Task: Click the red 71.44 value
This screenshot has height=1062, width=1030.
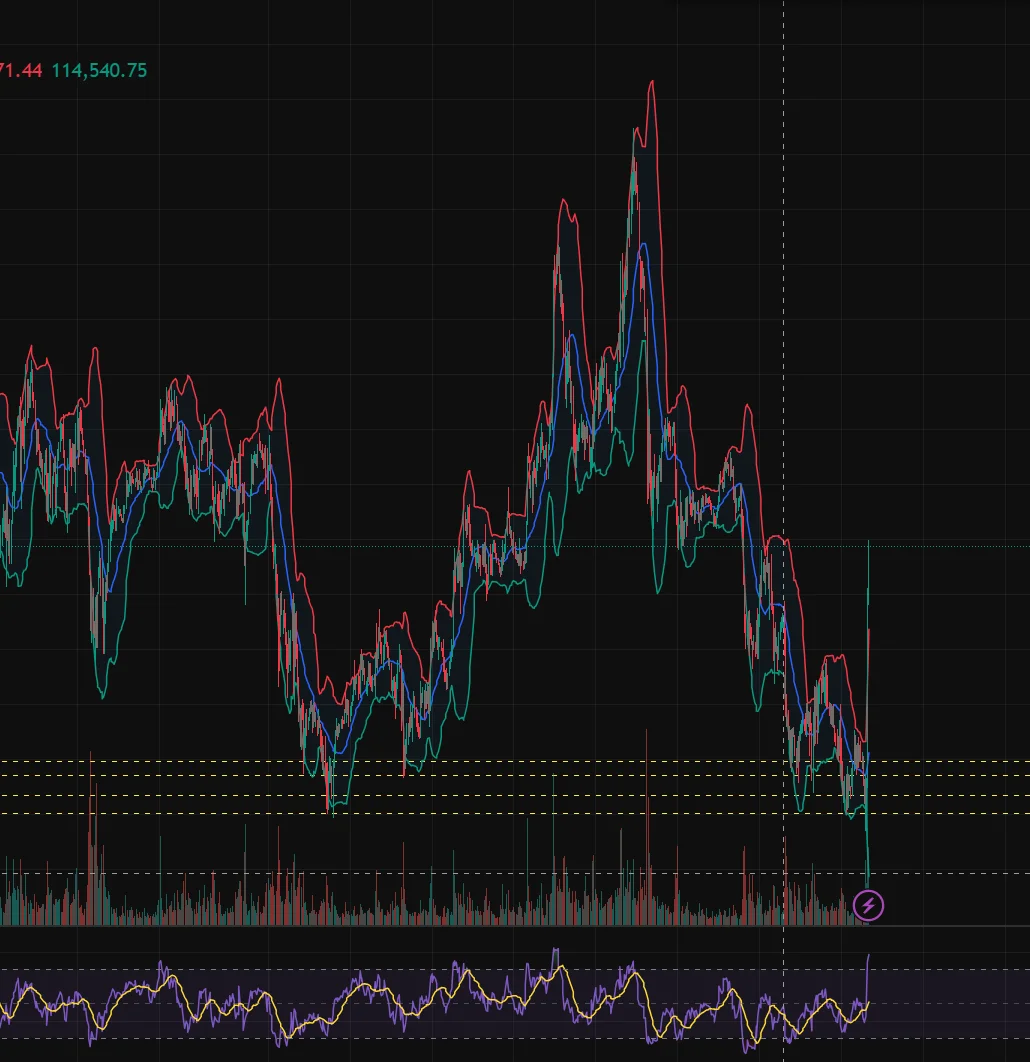Action: coord(20,71)
